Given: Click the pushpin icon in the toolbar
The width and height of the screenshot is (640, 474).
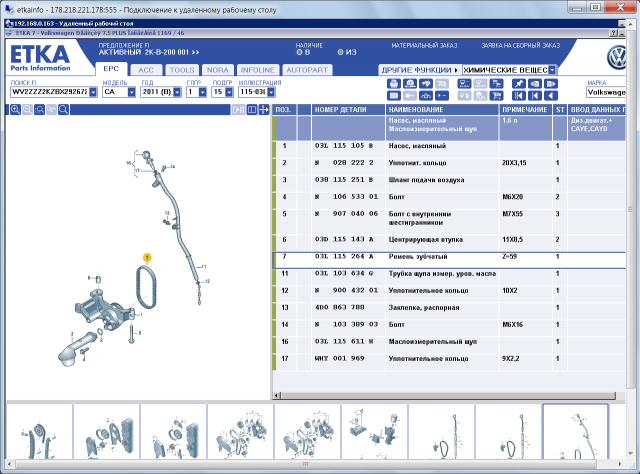Looking at the screenshot, I should click(x=519, y=84).
